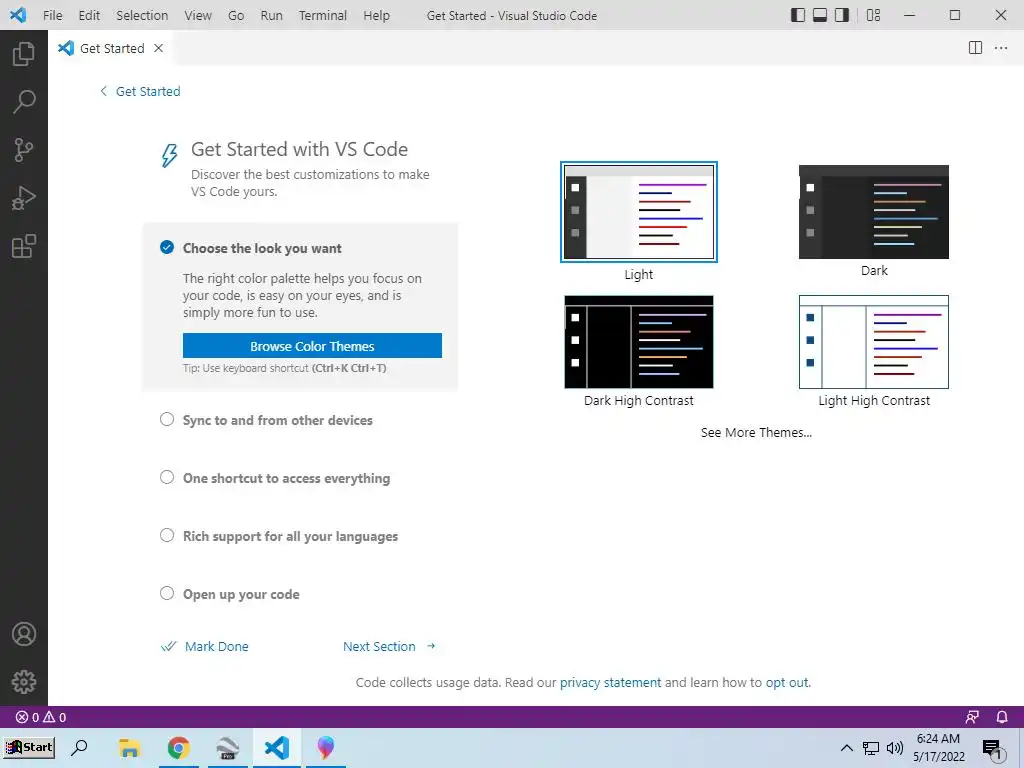Click See More Themes
The height and width of the screenshot is (768, 1024).
click(x=756, y=432)
